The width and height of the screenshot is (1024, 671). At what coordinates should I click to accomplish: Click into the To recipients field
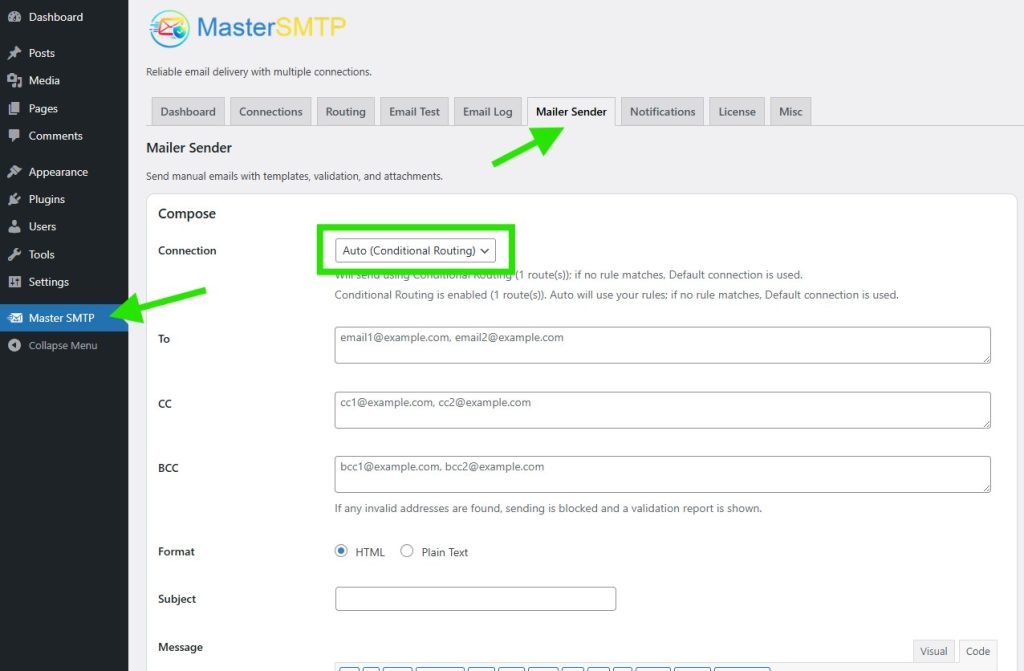click(x=662, y=345)
